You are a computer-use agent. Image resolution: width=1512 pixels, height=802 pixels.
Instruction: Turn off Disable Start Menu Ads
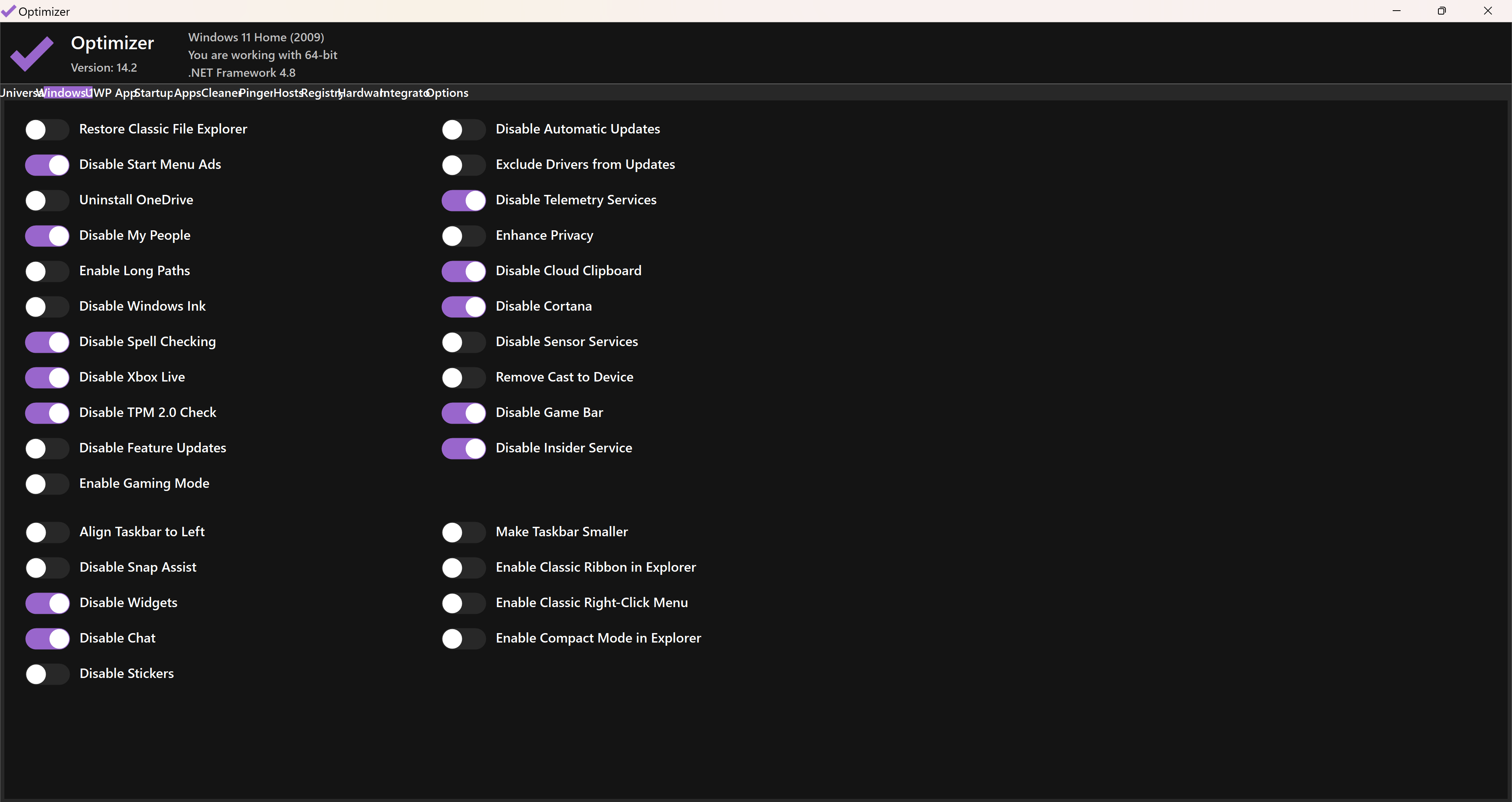click(47, 165)
